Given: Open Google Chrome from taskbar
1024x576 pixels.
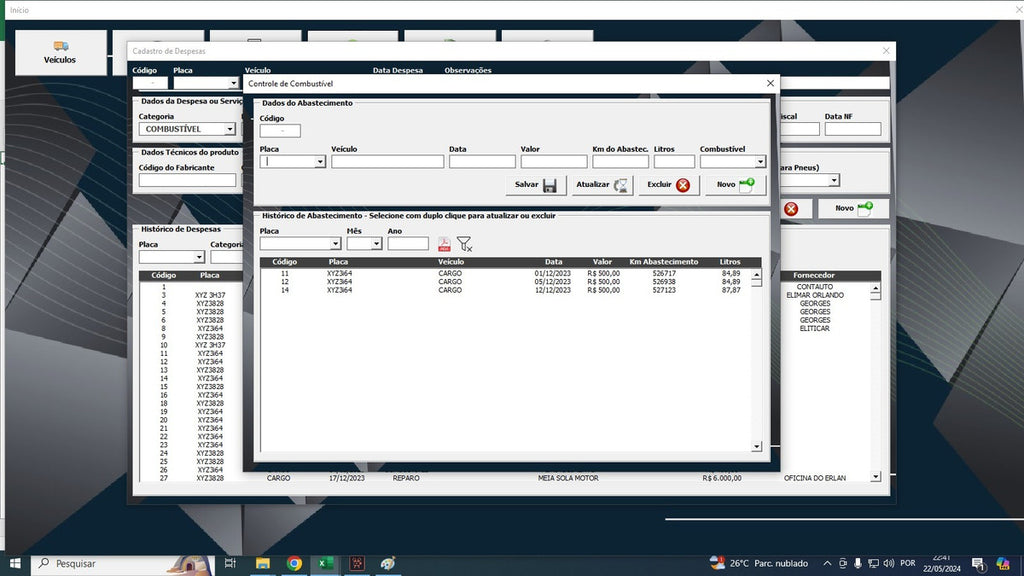Looking at the screenshot, I should tap(294, 563).
